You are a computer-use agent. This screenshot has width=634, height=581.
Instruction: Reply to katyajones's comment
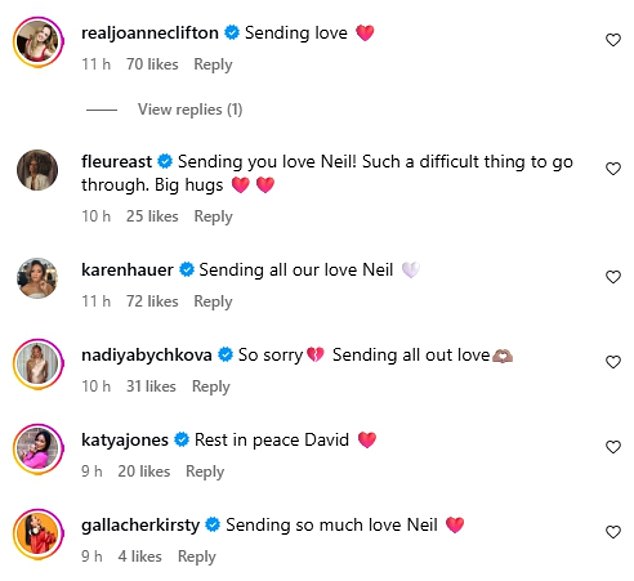click(205, 471)
